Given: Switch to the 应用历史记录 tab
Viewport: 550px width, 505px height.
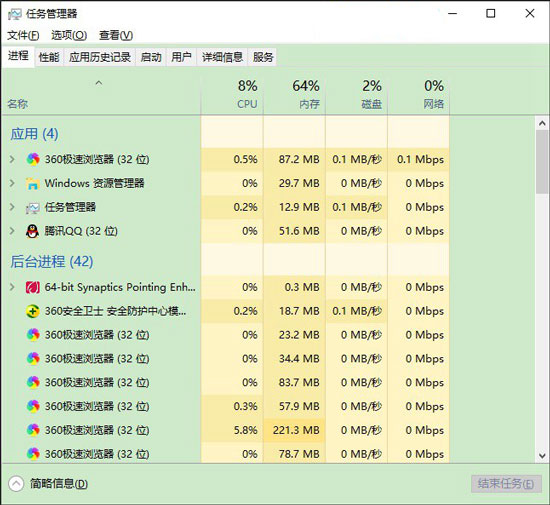Looking at the screenshot, I should [100, 57].
